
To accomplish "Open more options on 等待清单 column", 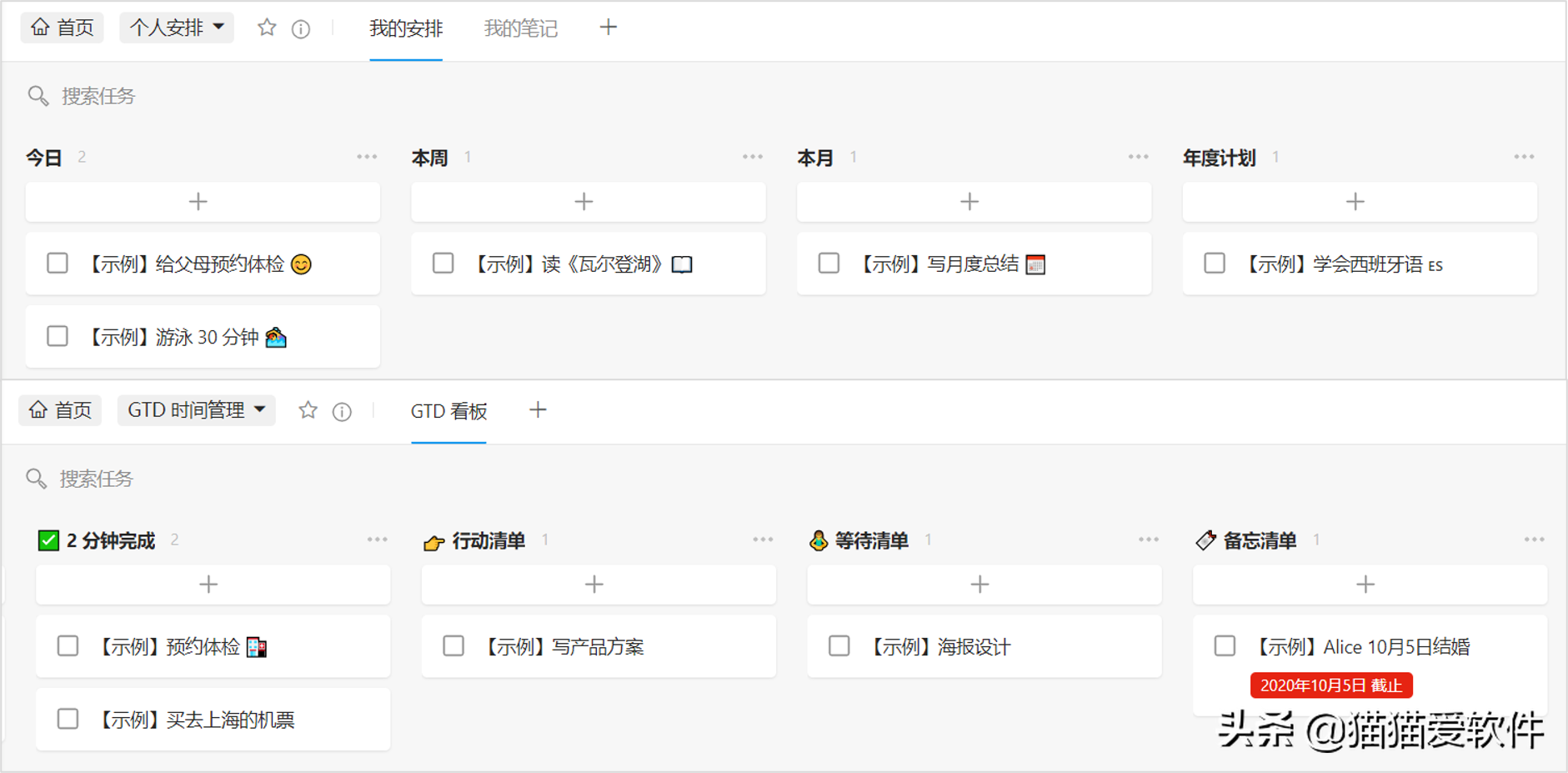I will (1148, 539).
